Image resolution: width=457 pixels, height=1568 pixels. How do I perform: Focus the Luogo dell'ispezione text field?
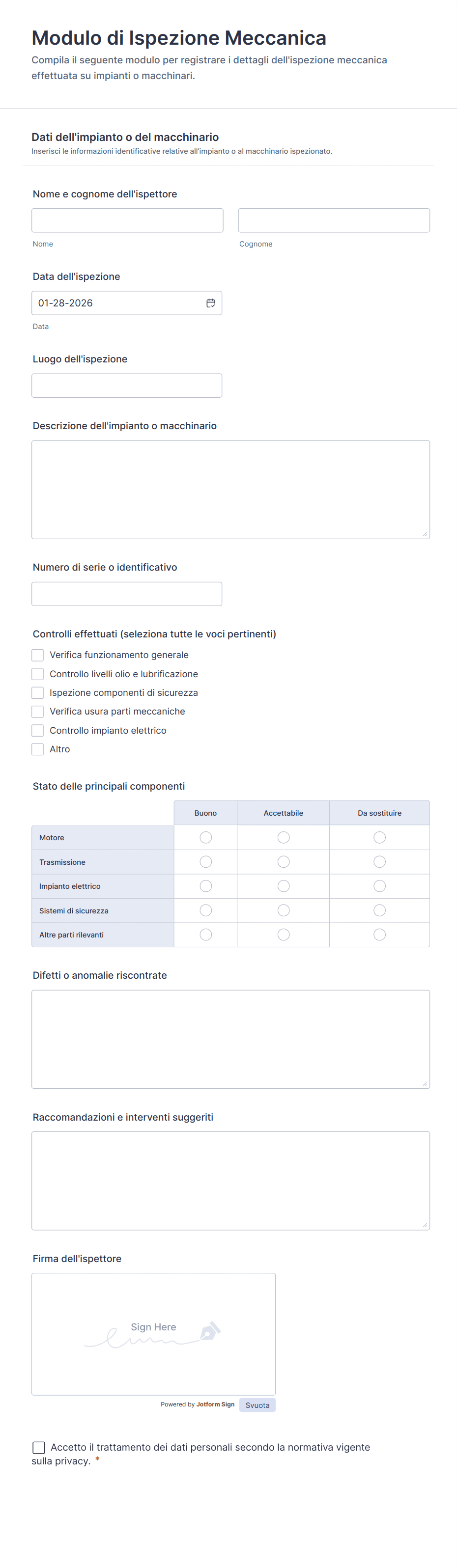127,385
